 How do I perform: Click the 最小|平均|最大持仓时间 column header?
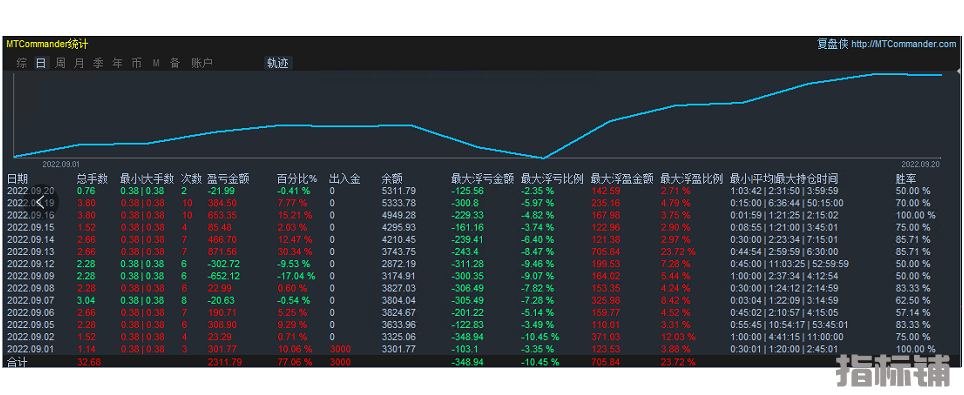(x=783, y=179)
